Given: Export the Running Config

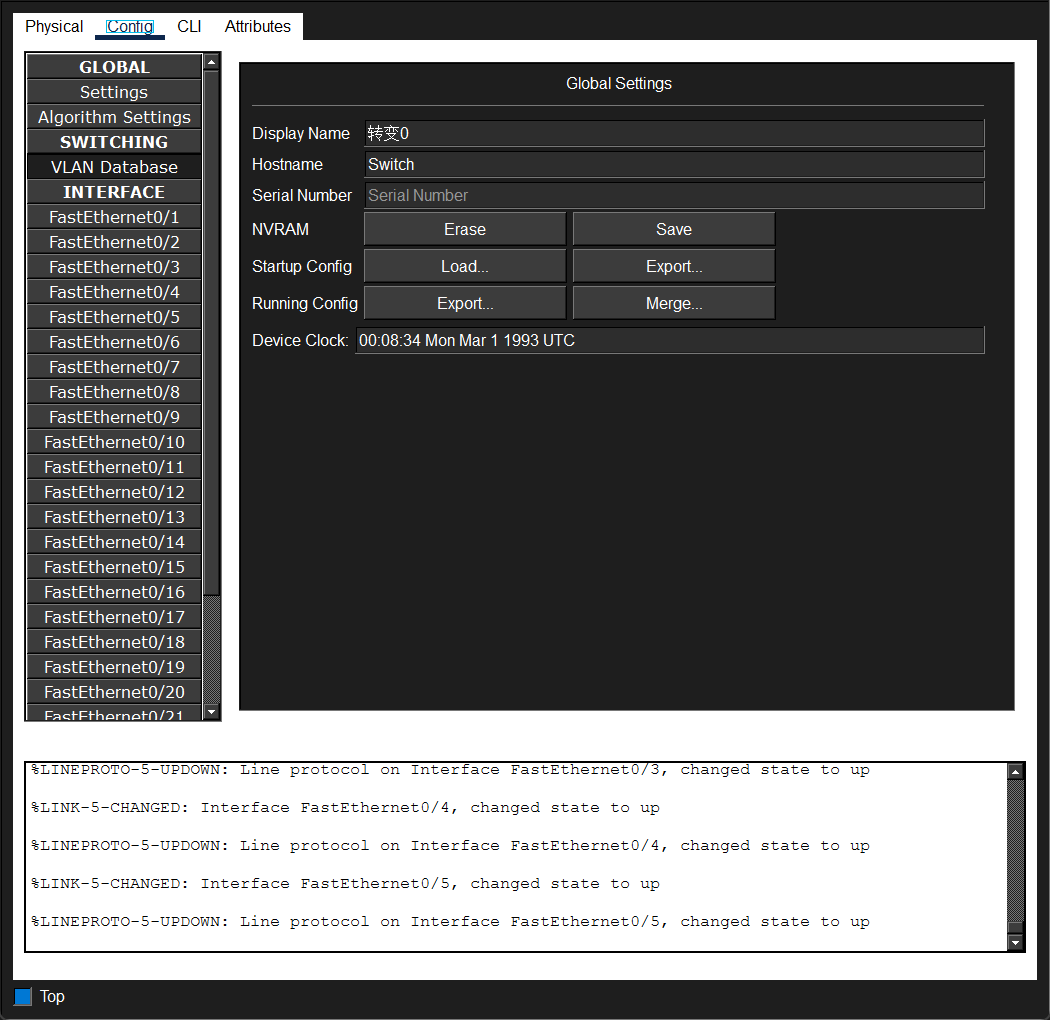Looking at the screenshot, I should point(465,303).
